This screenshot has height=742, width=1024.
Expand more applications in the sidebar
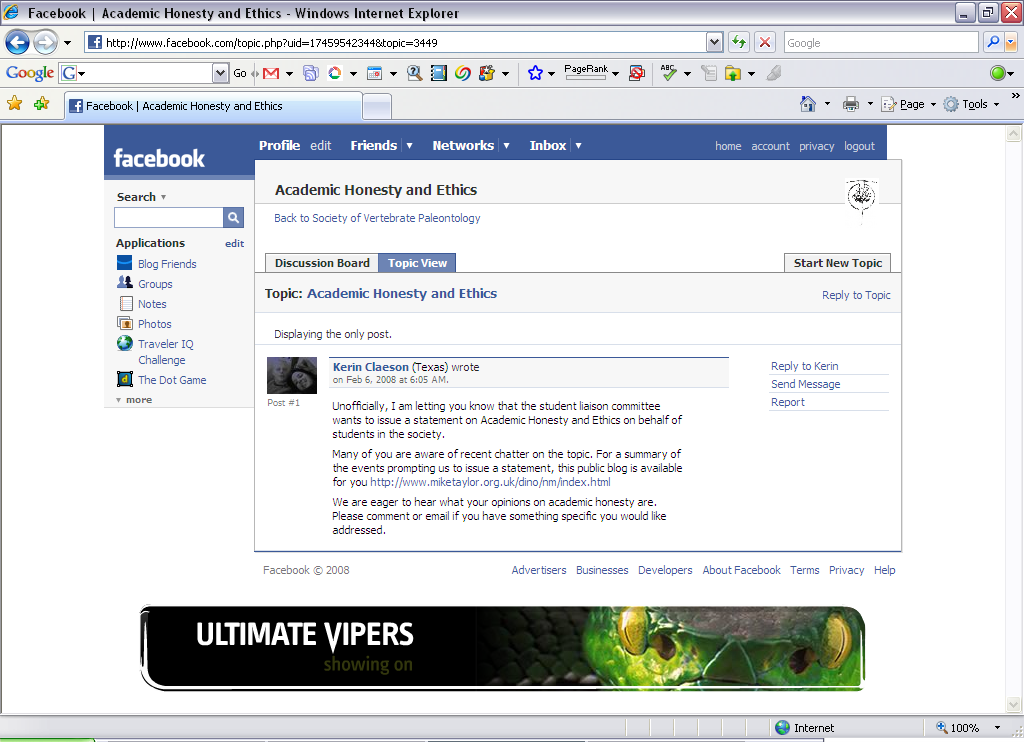point(134,400)
